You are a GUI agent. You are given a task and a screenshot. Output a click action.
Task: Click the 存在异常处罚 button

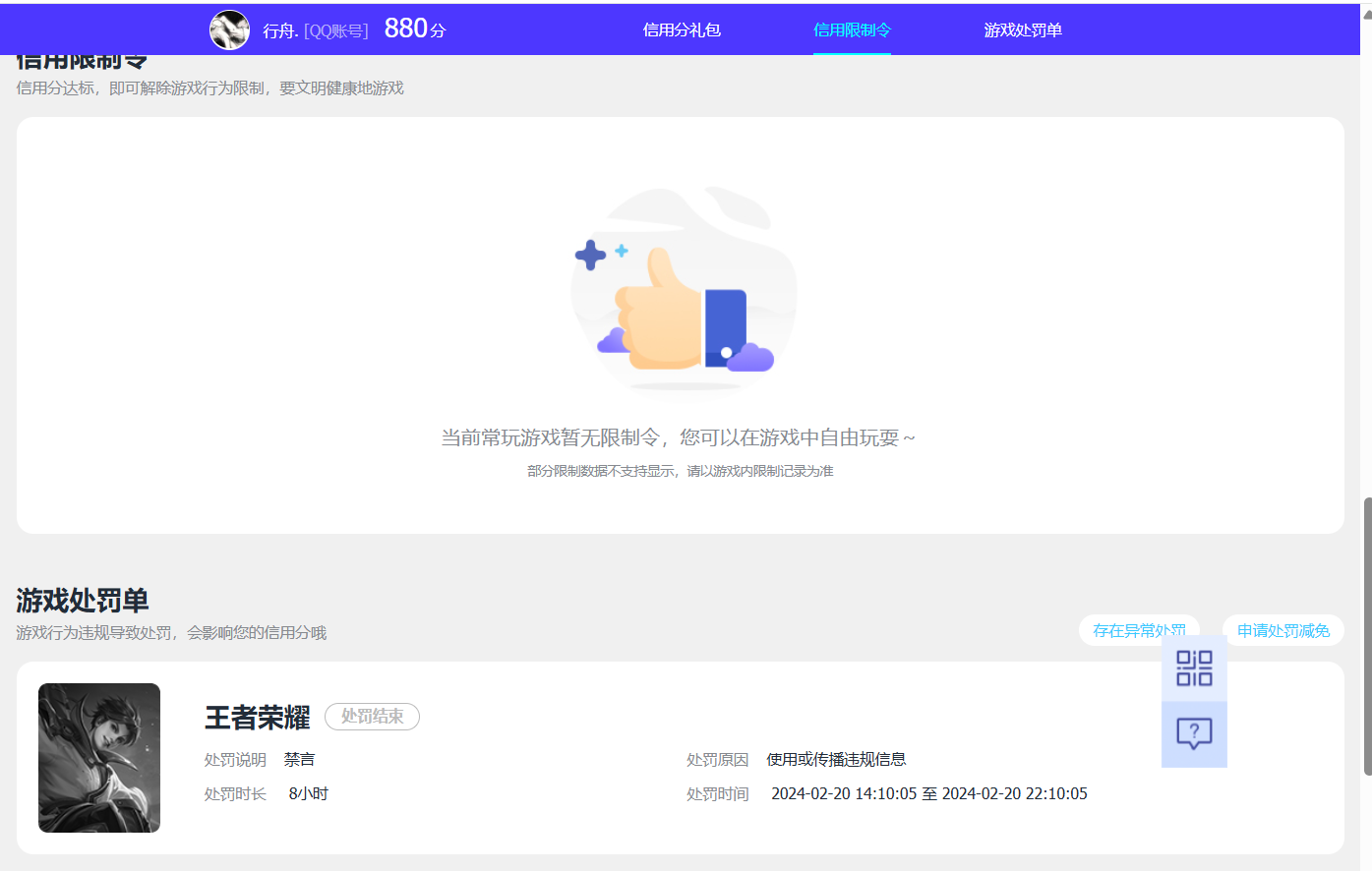1139,630
